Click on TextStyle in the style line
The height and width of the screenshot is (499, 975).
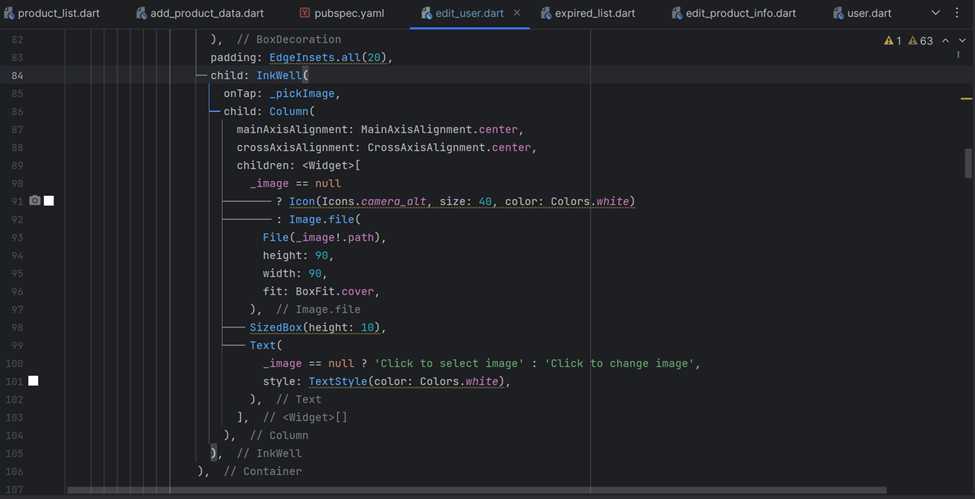[338, 381]
